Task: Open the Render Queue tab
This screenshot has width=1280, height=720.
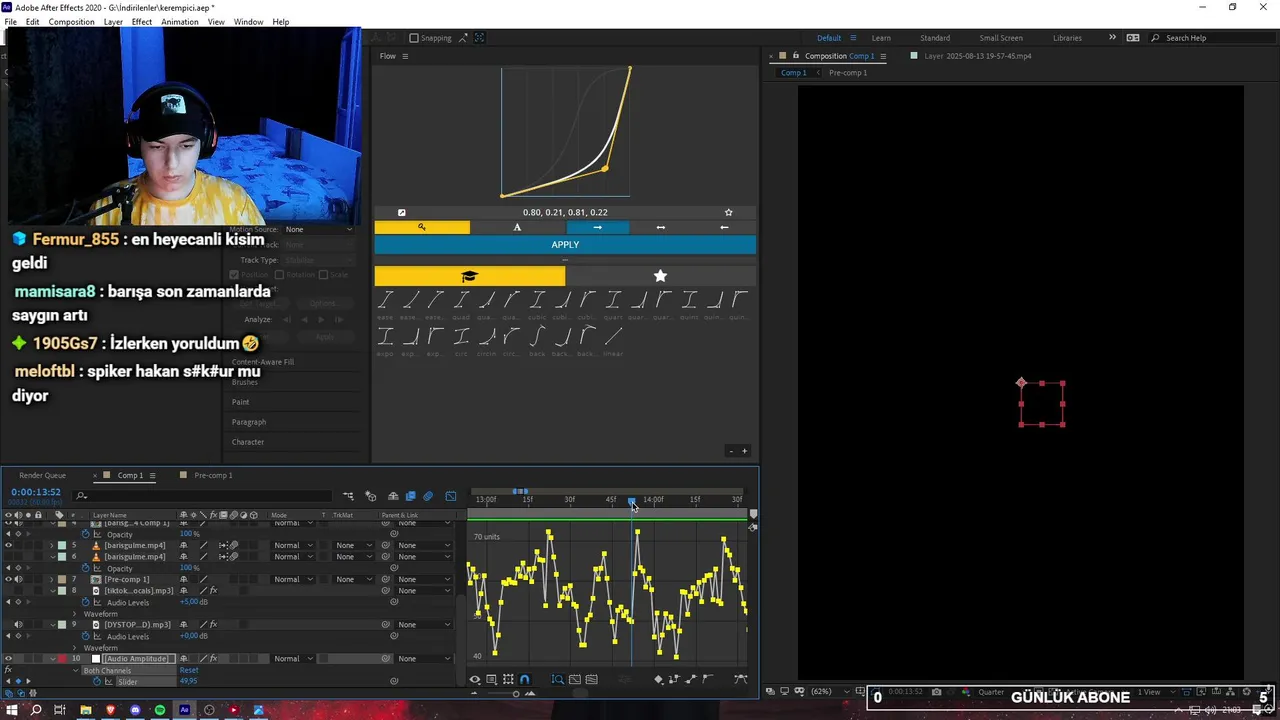Action: point(42,475)
